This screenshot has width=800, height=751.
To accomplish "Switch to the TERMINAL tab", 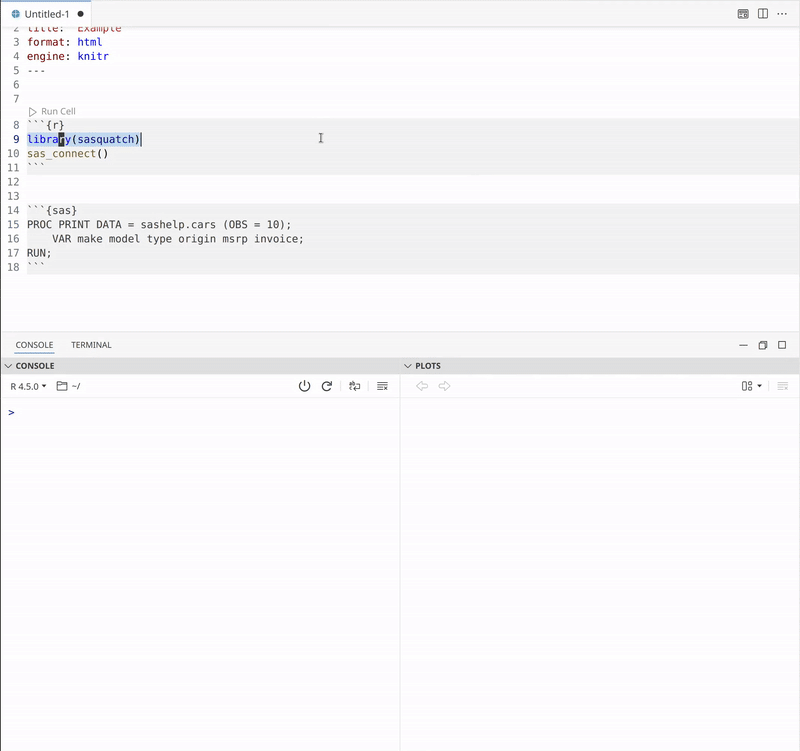I will 91,345.
